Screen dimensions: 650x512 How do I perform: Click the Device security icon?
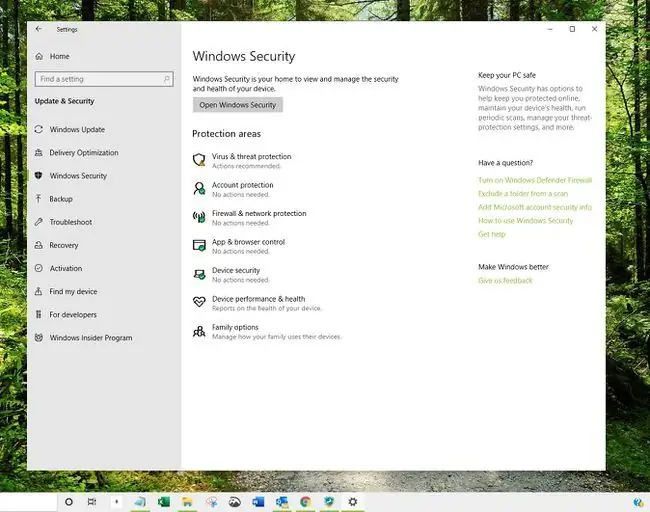[x=199, y=274]
